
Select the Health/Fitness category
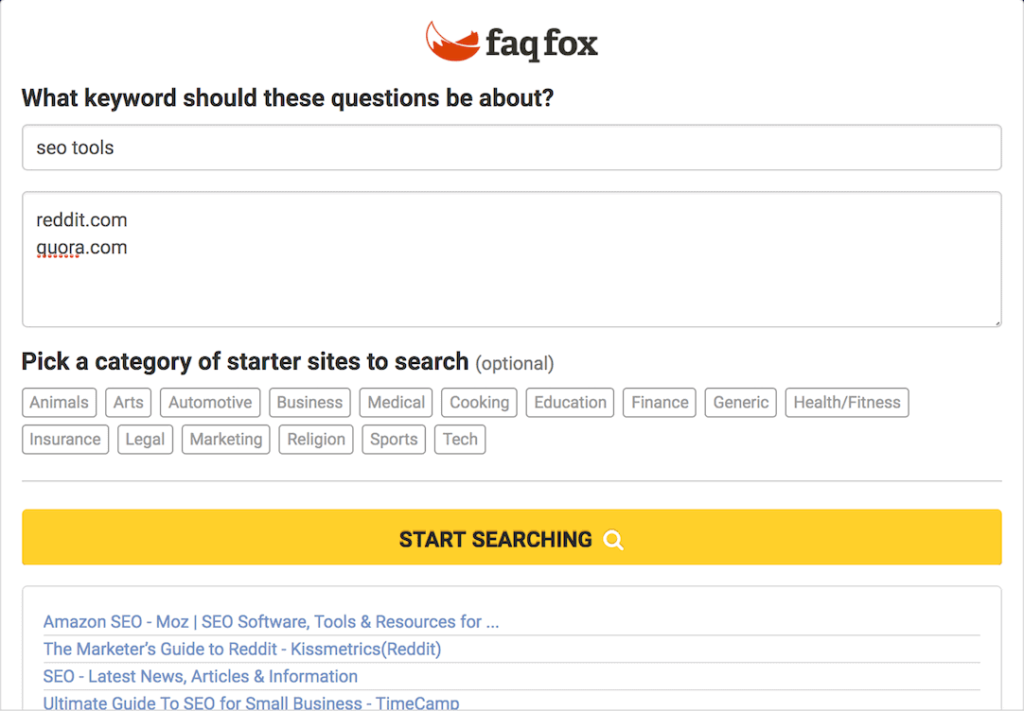847,402
